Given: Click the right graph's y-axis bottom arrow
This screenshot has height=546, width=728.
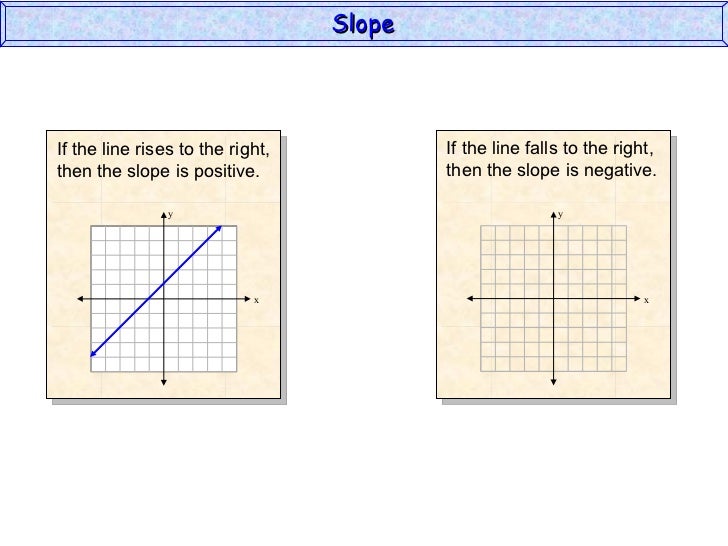Looking at the screenshot, I should click(554, 384).
